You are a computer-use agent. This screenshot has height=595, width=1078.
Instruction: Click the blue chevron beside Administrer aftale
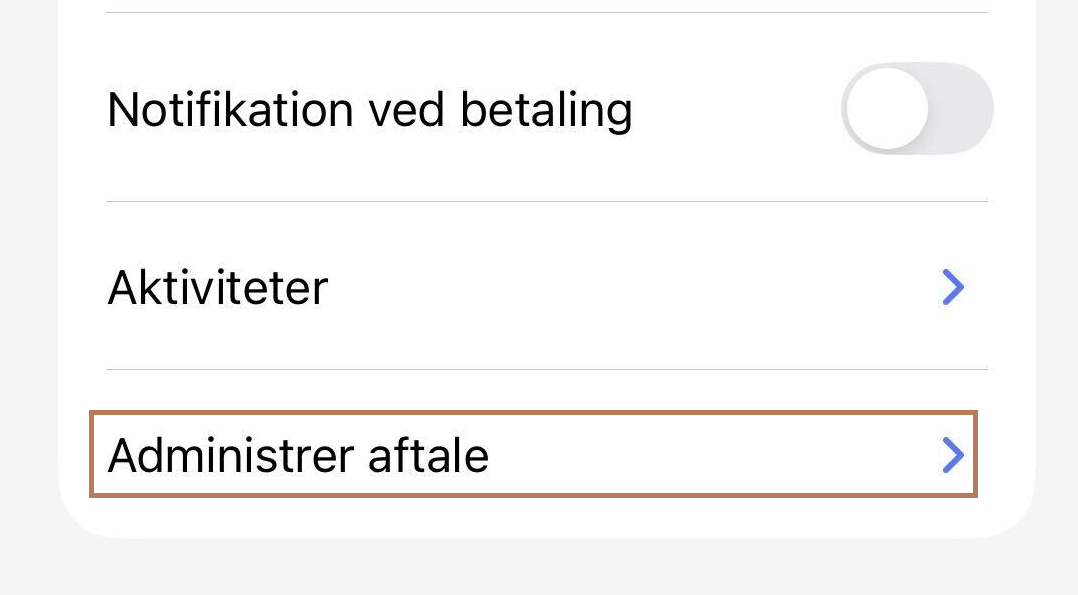[953, 456]
